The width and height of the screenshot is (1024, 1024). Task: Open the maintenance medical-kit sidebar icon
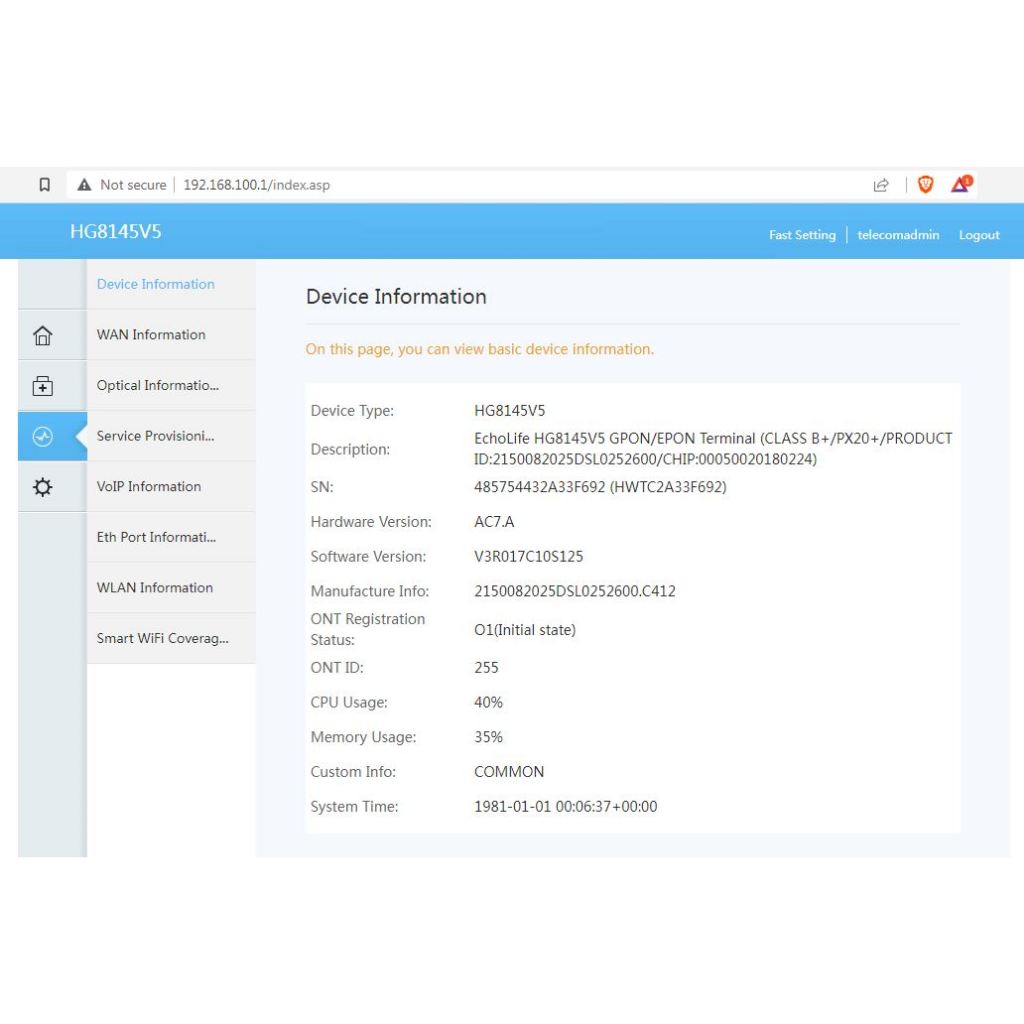(43, 386)
